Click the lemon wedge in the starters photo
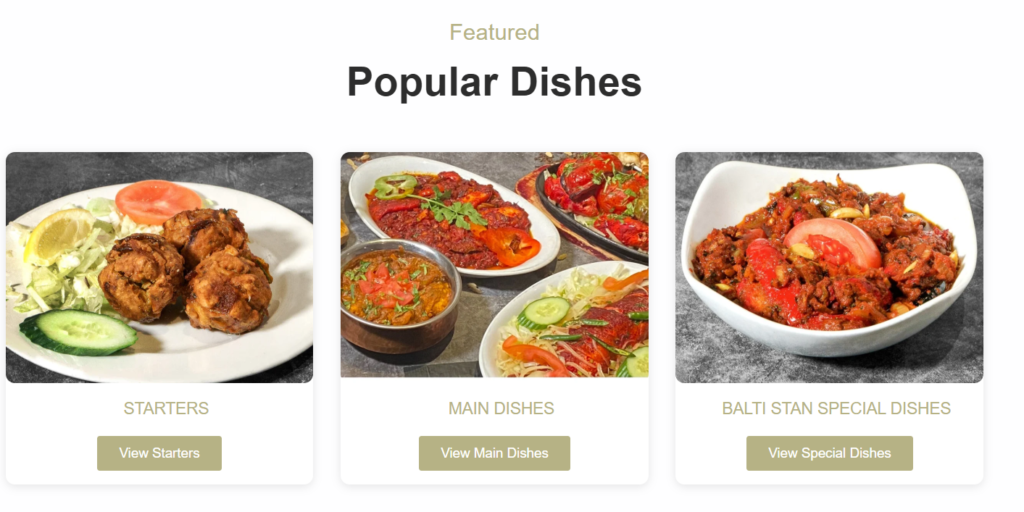The image size is (1024, 512). click(x=59, y=235)
